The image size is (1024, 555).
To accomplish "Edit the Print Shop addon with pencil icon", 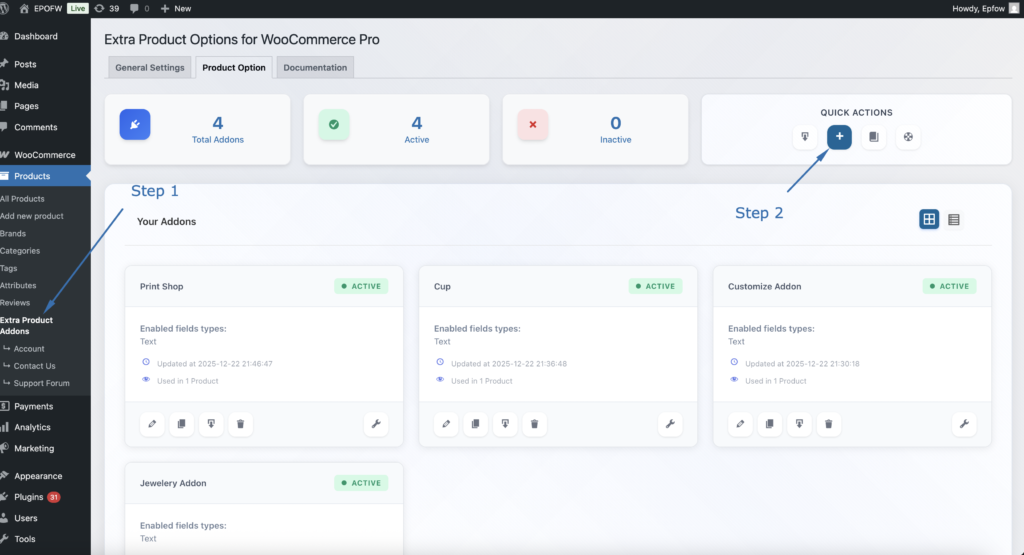I will (152, 424).
